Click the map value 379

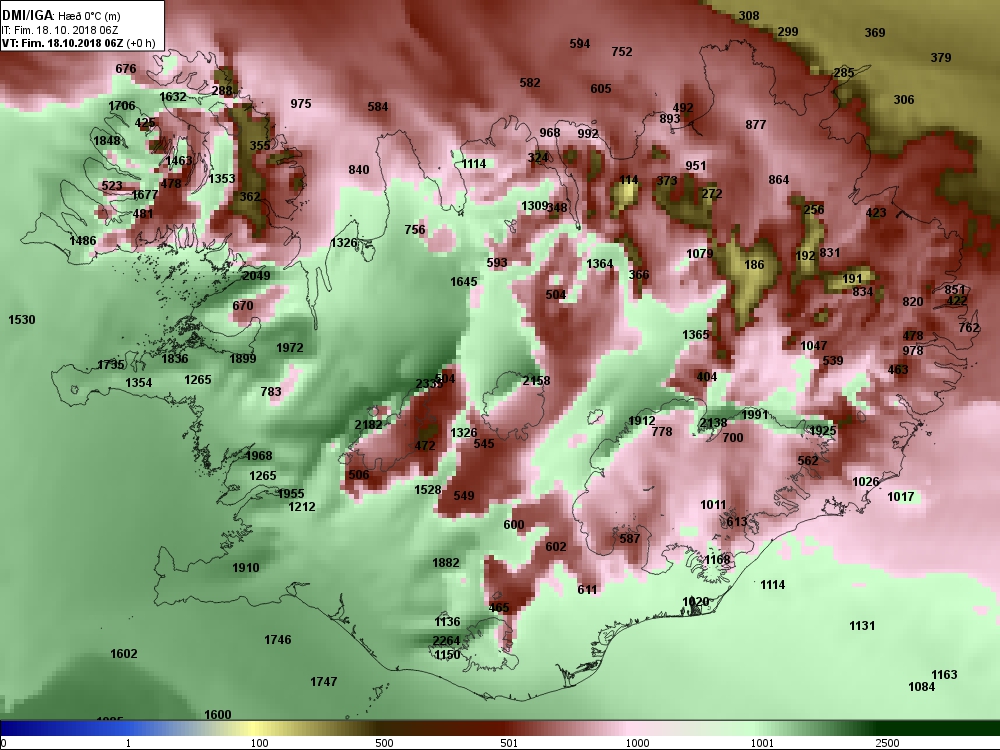click(x=941, y=57)
